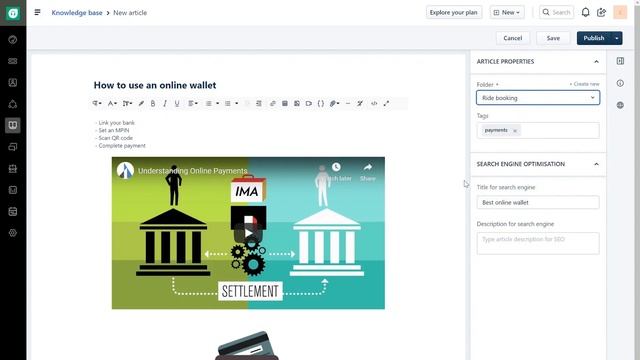Publish the article
This screenshot has width=640, height=360.
[593, 38]
